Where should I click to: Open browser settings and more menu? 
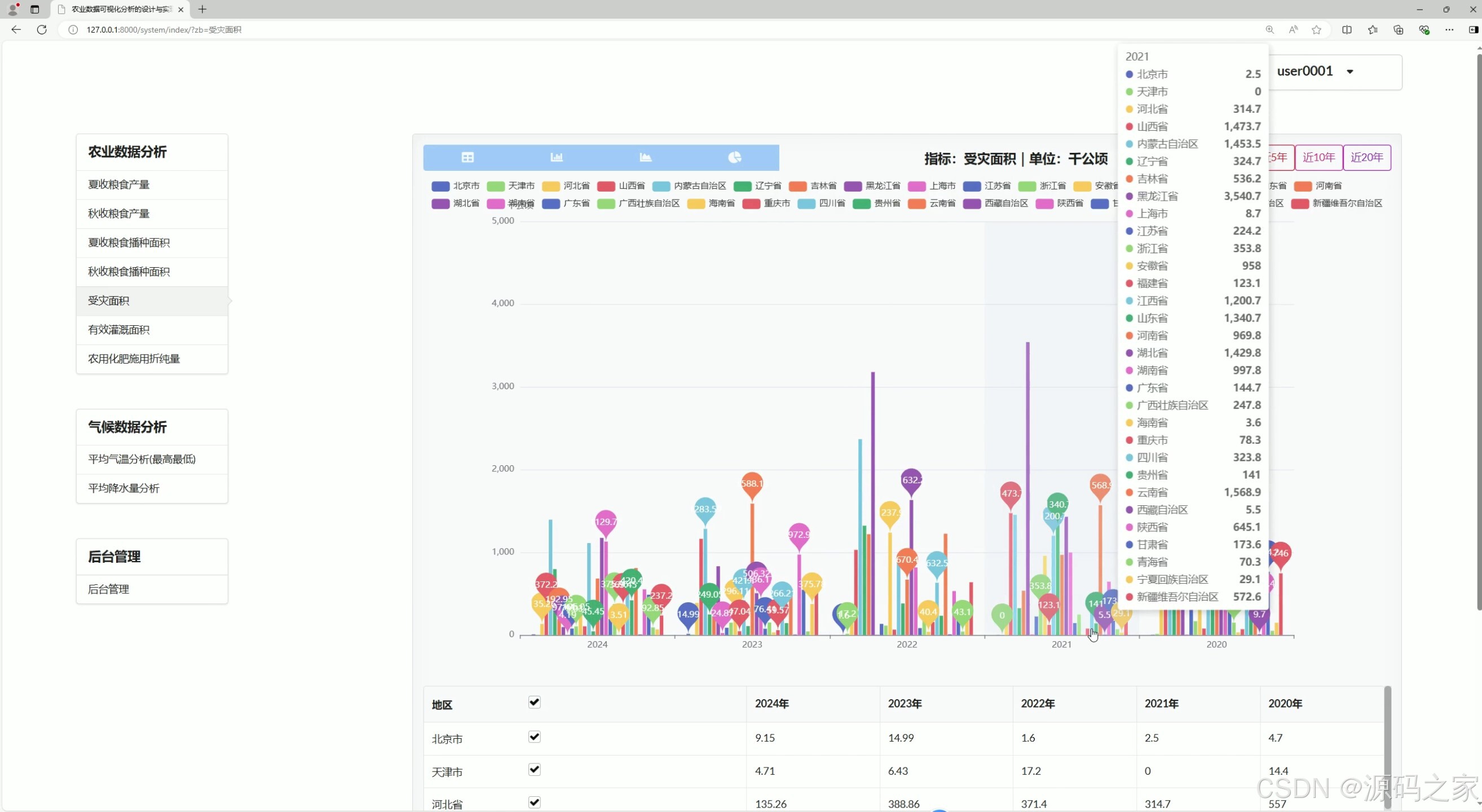click(x=1449, y=30)
